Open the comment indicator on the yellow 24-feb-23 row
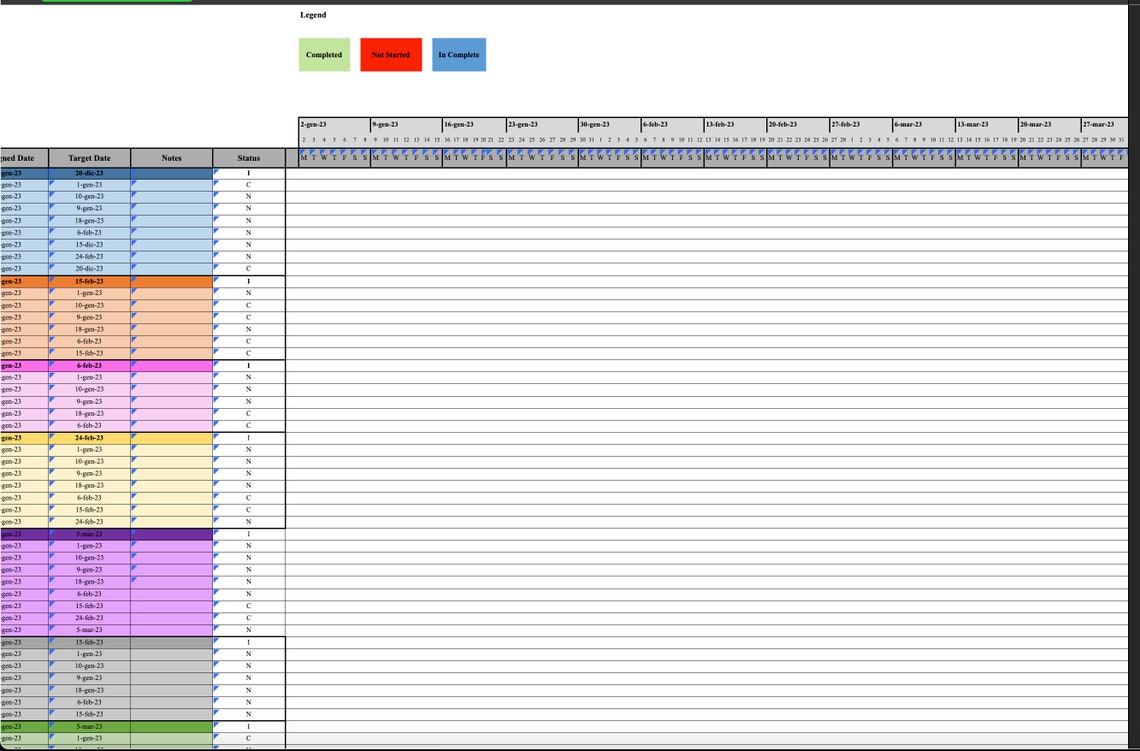Viewport: 1140px width, 751px height. pyautogui.click(x=49, y=437)
